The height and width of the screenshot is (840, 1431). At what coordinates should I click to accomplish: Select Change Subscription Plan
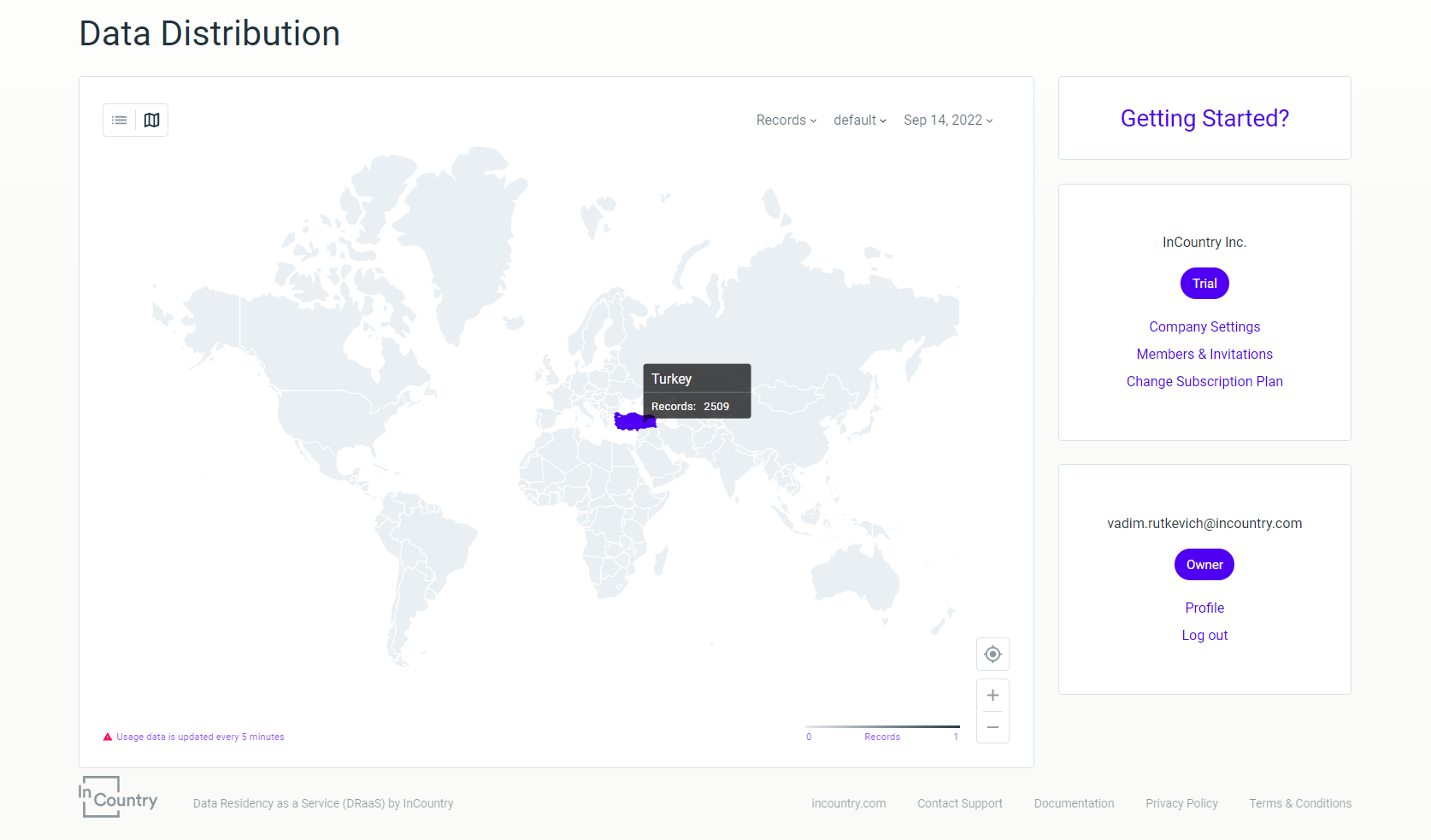pos(1204,381)
